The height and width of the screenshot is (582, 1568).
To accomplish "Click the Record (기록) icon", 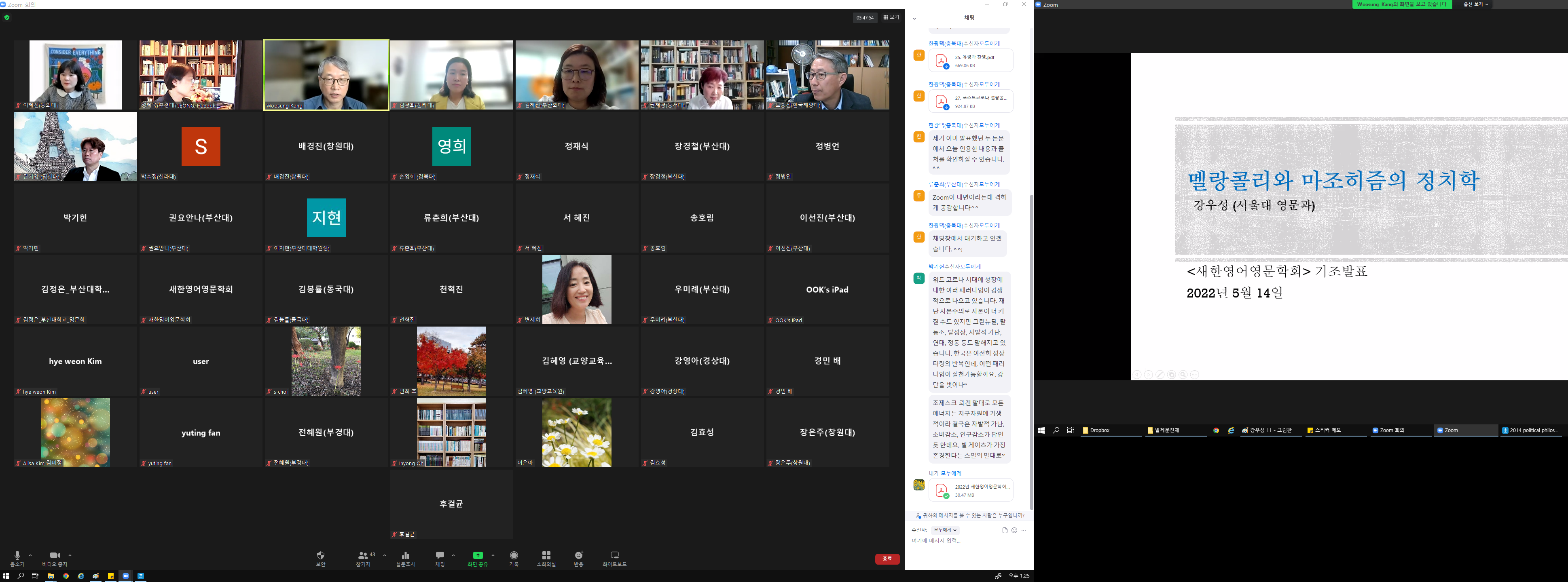I will tap(514, 556).
